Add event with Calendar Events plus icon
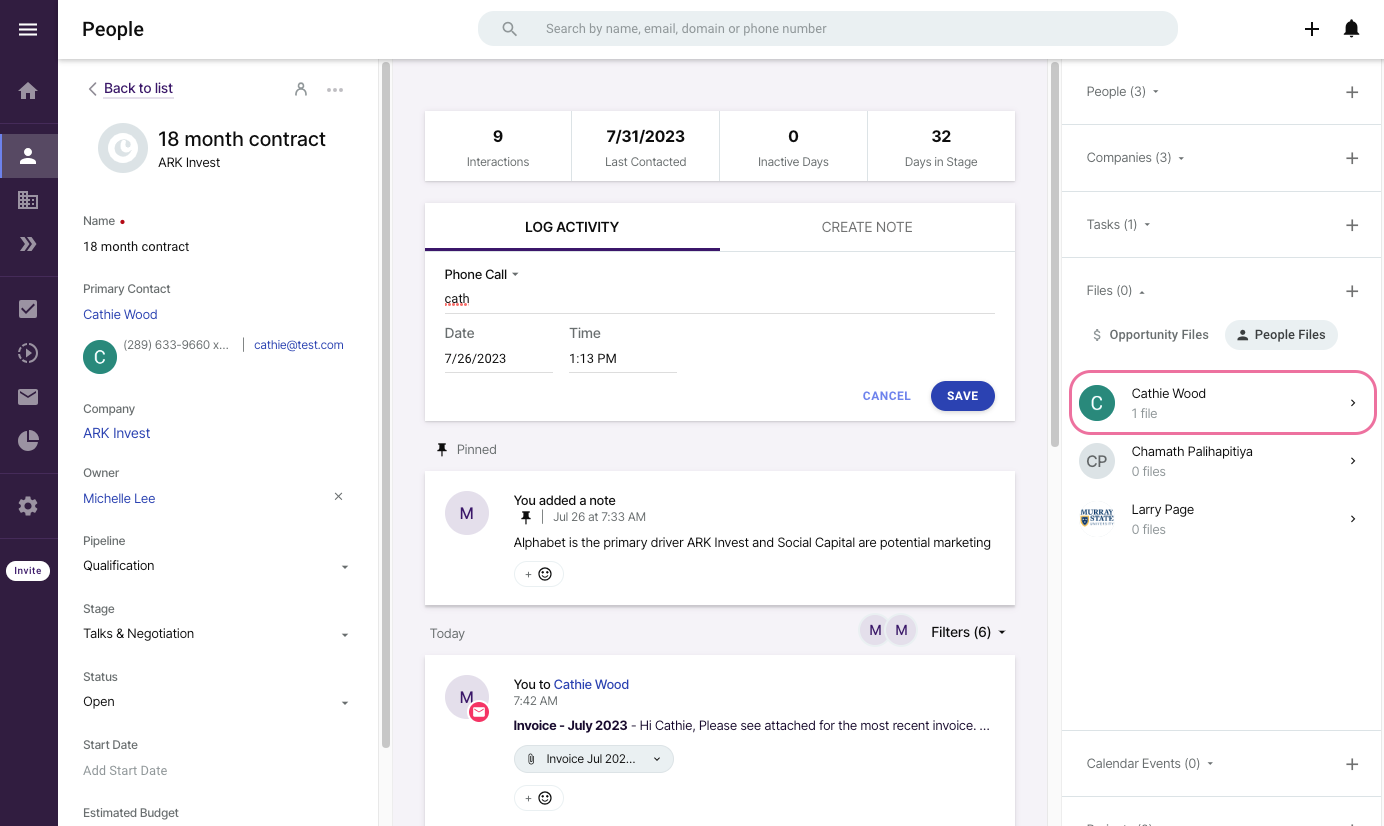 (1352, 764)
